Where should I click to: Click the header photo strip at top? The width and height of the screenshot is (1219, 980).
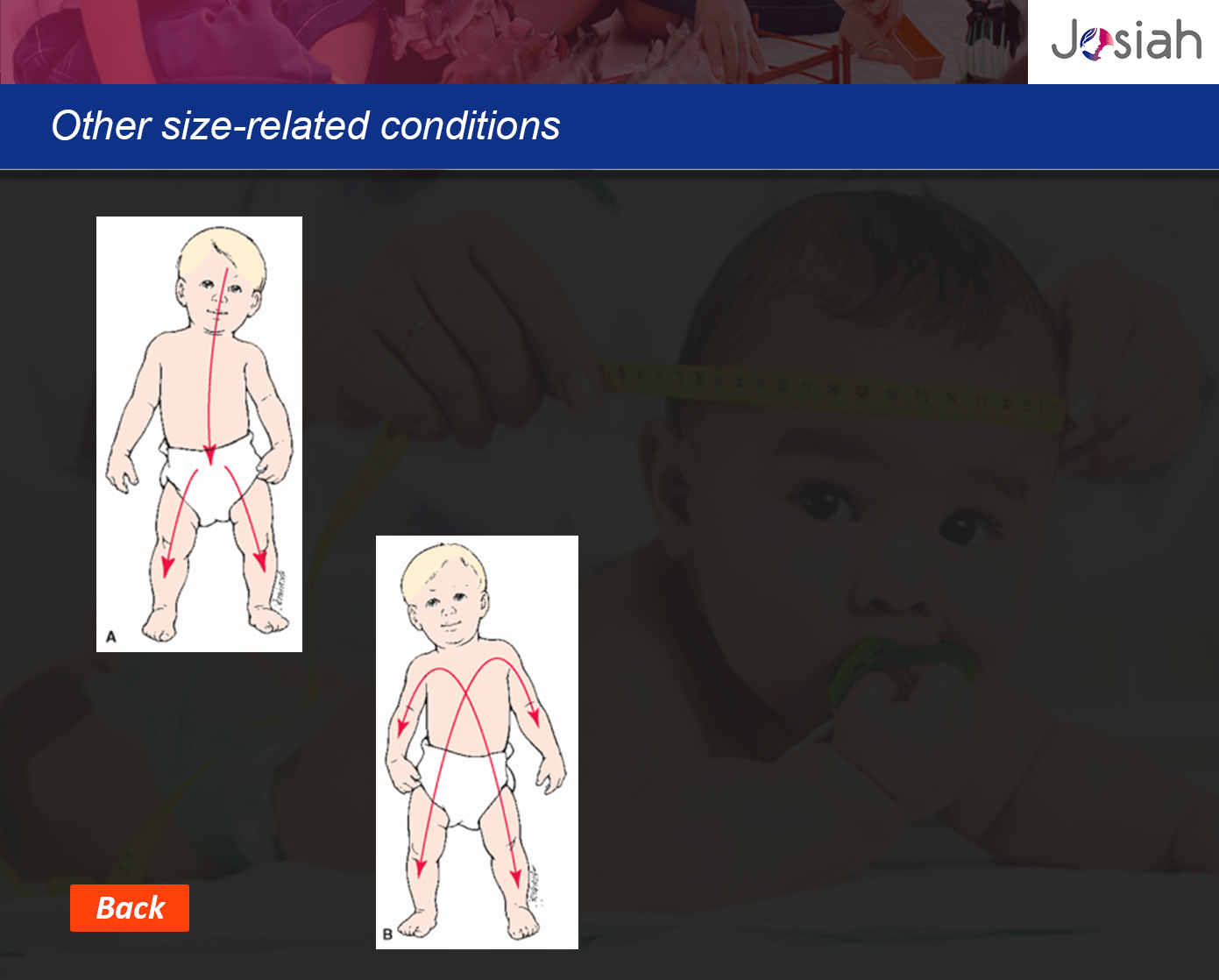tap(514, 42)
